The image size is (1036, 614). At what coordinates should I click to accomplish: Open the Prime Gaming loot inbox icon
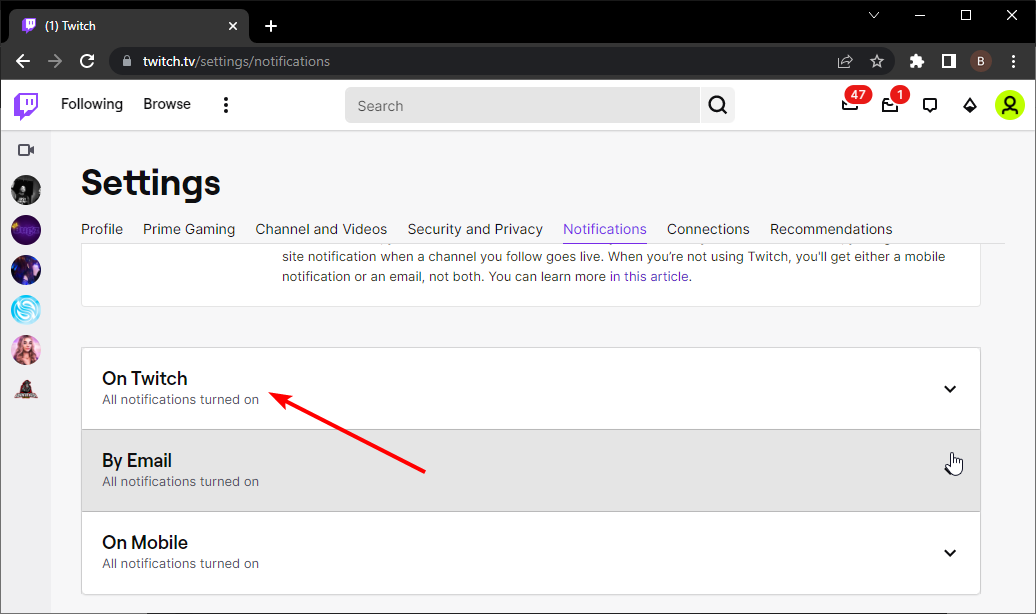[850, 105]
